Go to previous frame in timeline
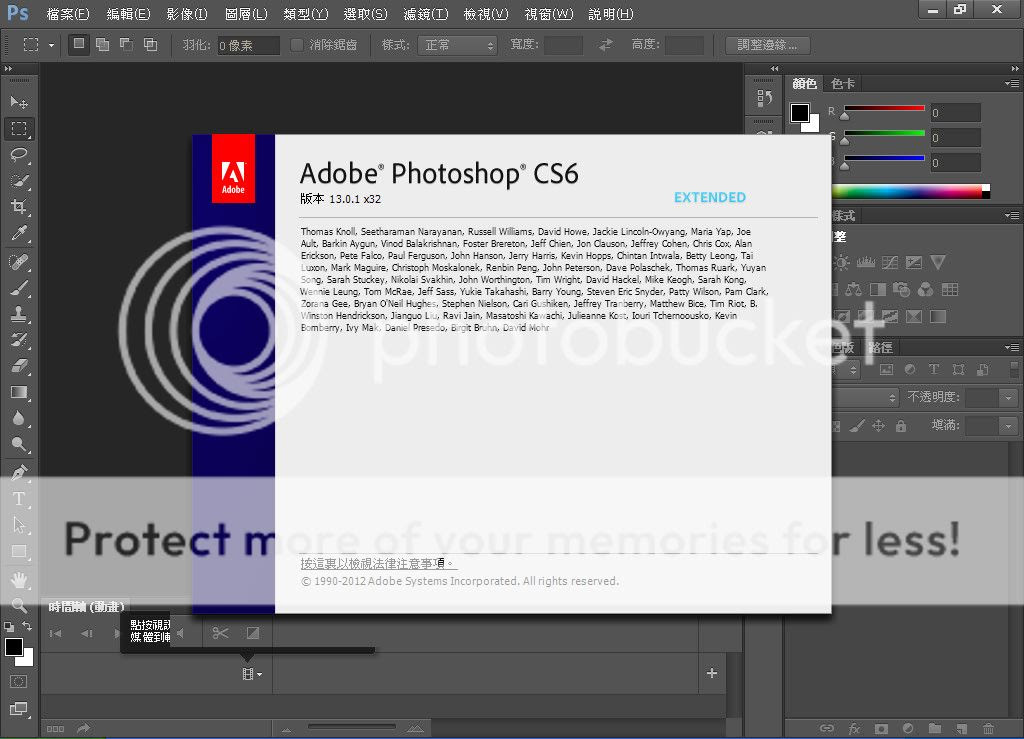 point(86,633)
